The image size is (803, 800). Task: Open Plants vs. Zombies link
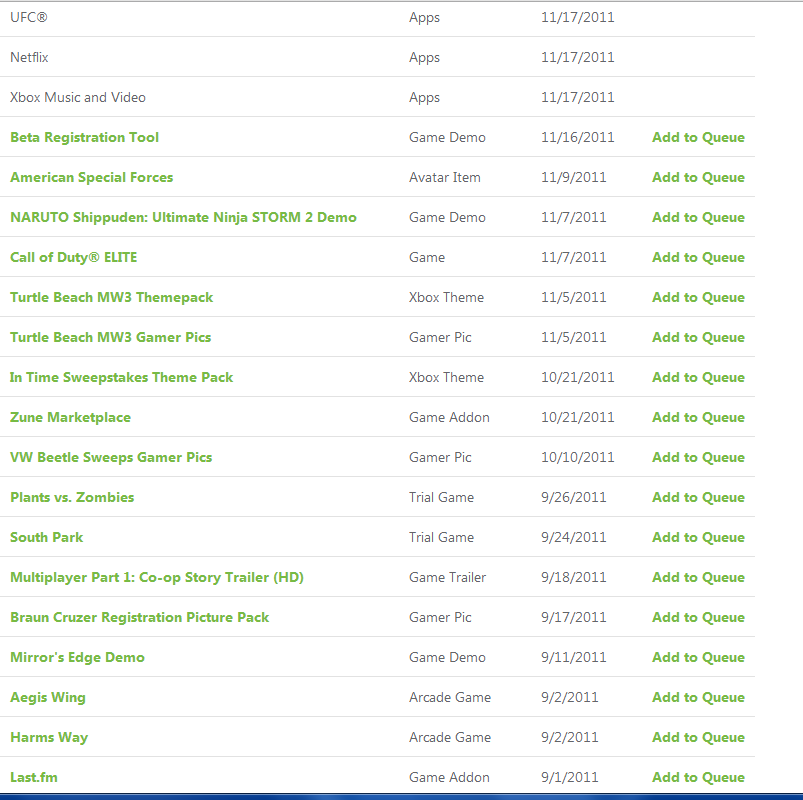click(x=72, y=497)
